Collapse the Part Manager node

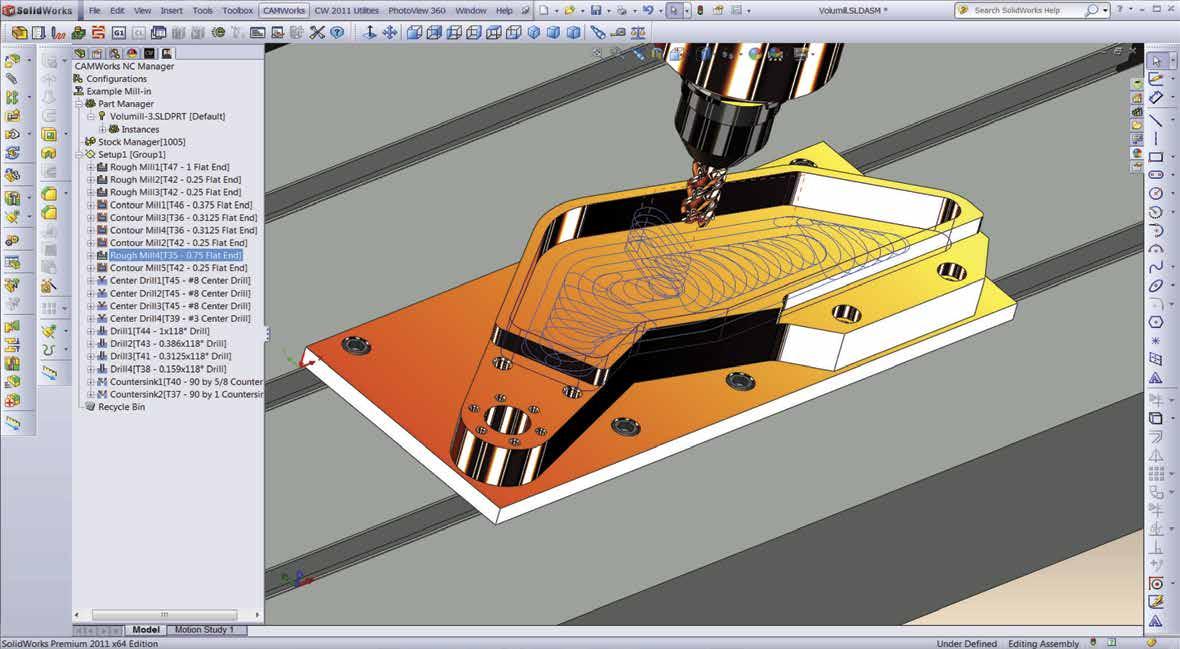tap(78, 104)
